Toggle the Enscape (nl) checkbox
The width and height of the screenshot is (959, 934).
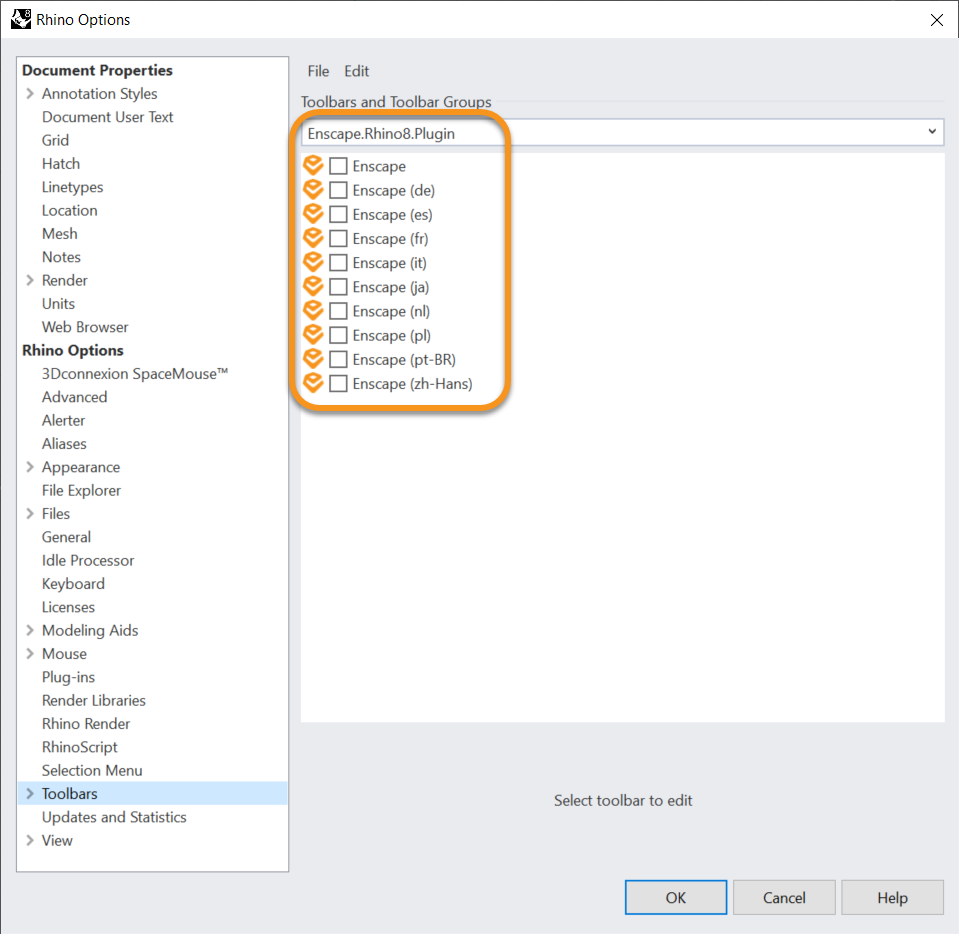(338, 311)
